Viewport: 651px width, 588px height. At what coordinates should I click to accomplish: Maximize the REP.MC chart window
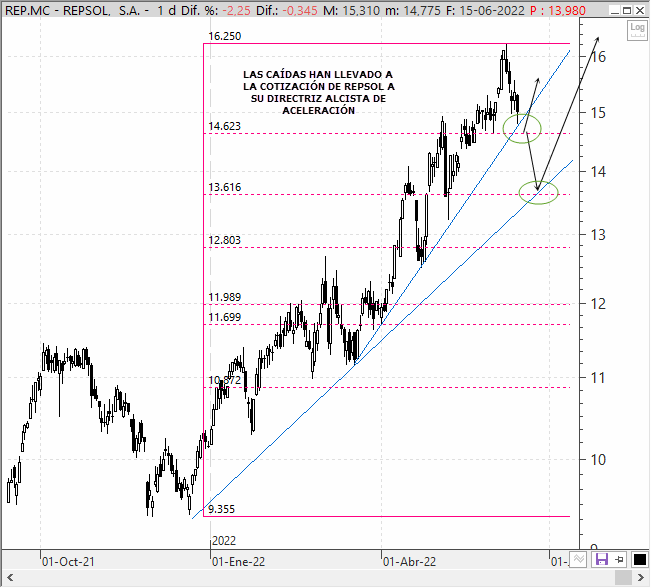[x=627, y=10]
